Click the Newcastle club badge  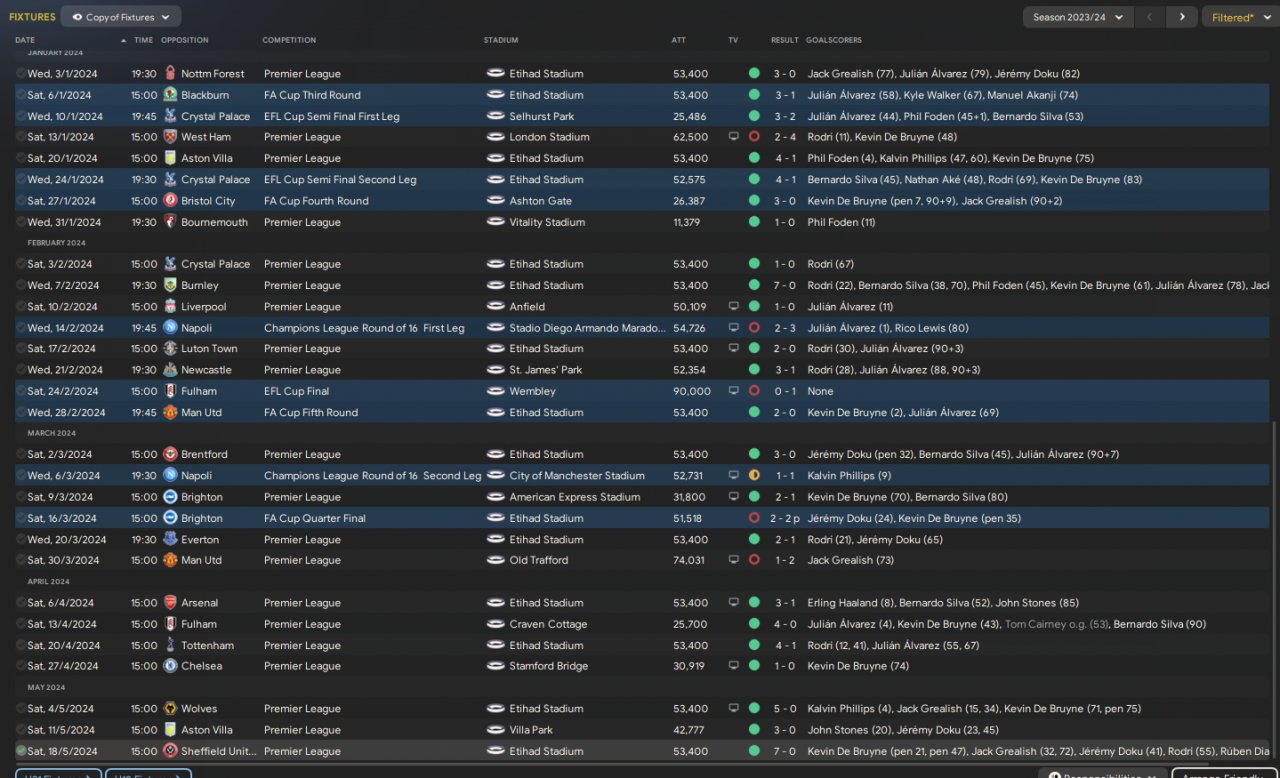click(x=170, y=370)
